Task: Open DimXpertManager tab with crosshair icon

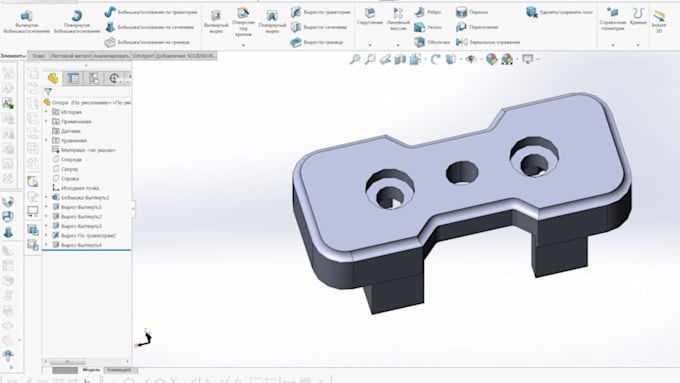Action: click(114, 78)
